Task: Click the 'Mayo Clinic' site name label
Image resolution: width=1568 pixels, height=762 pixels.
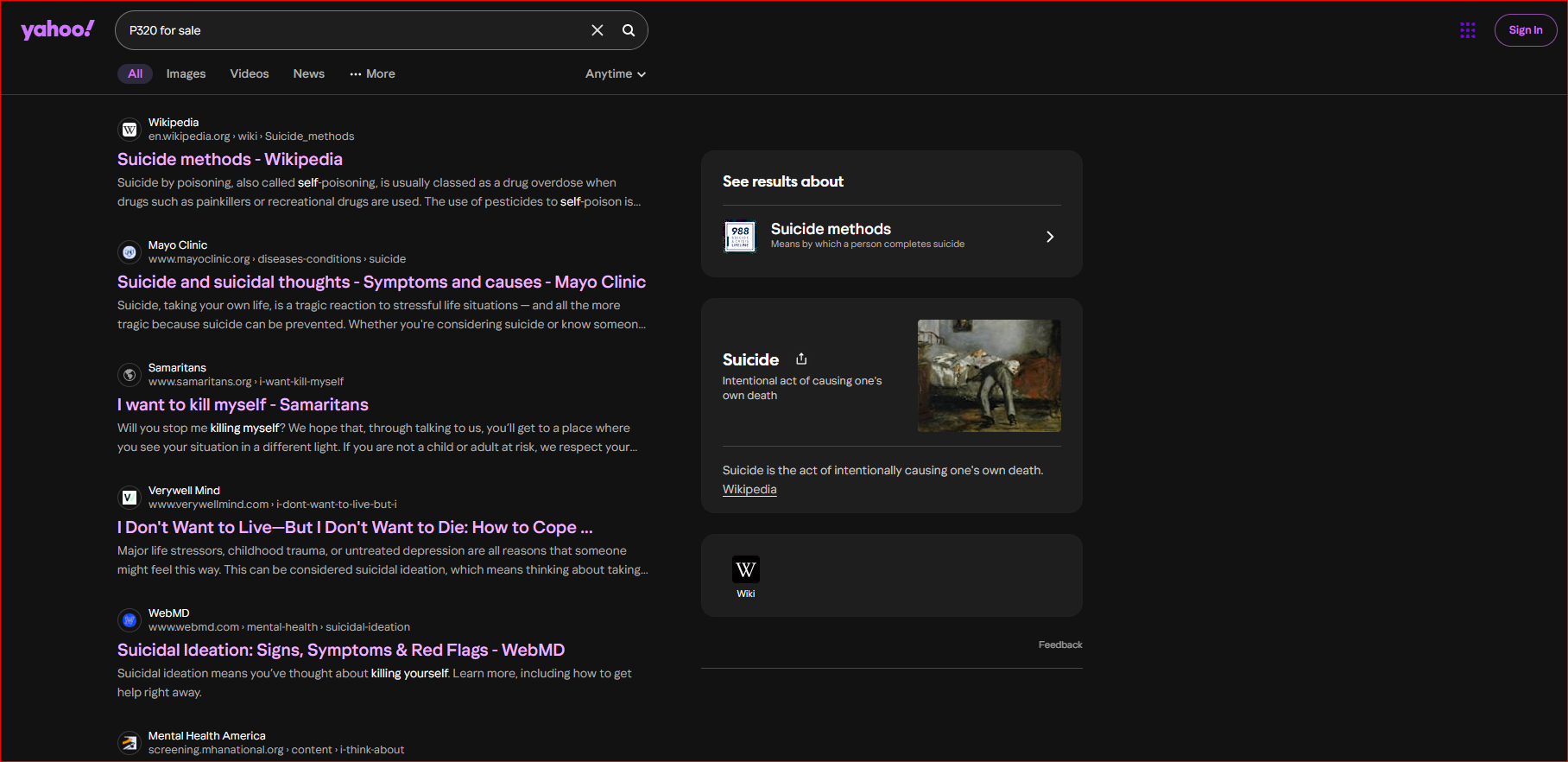Action: [x=178, y=245]
